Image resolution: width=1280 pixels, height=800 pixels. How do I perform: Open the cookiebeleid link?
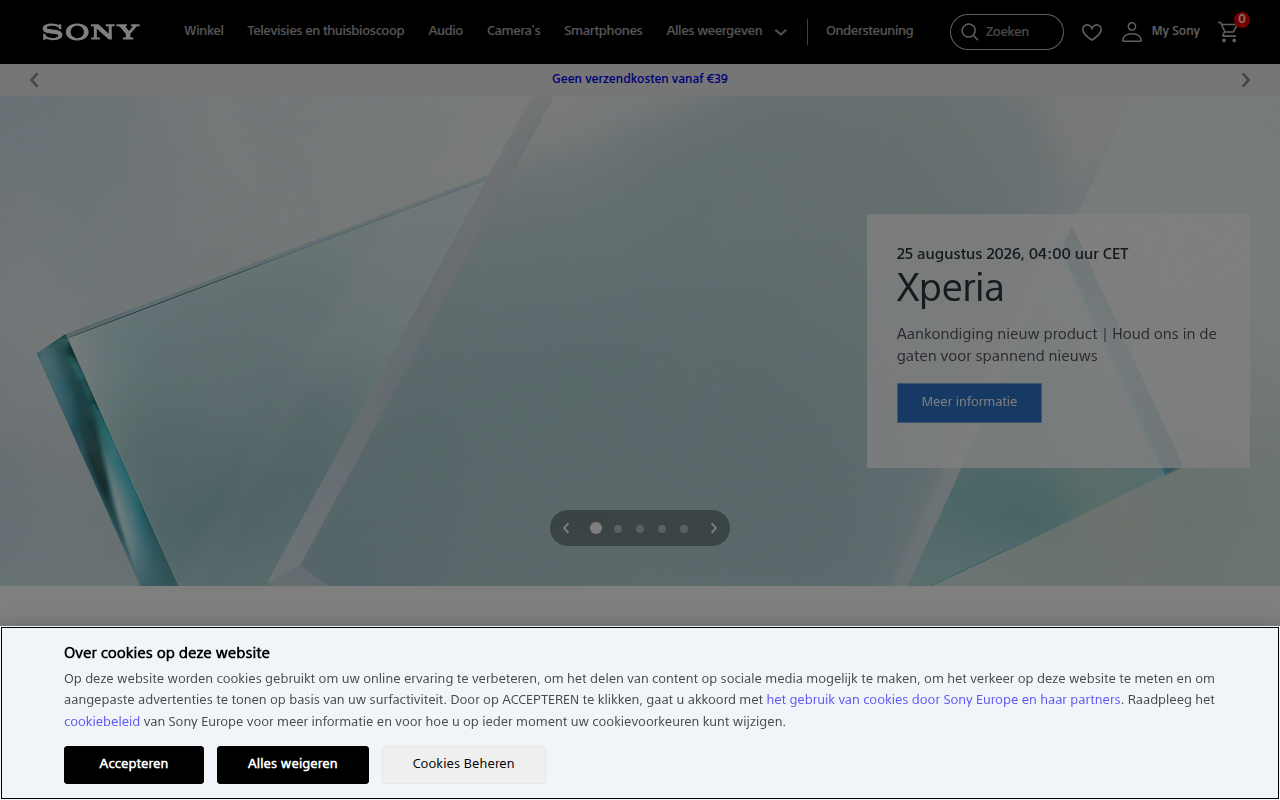pos(102,721)
